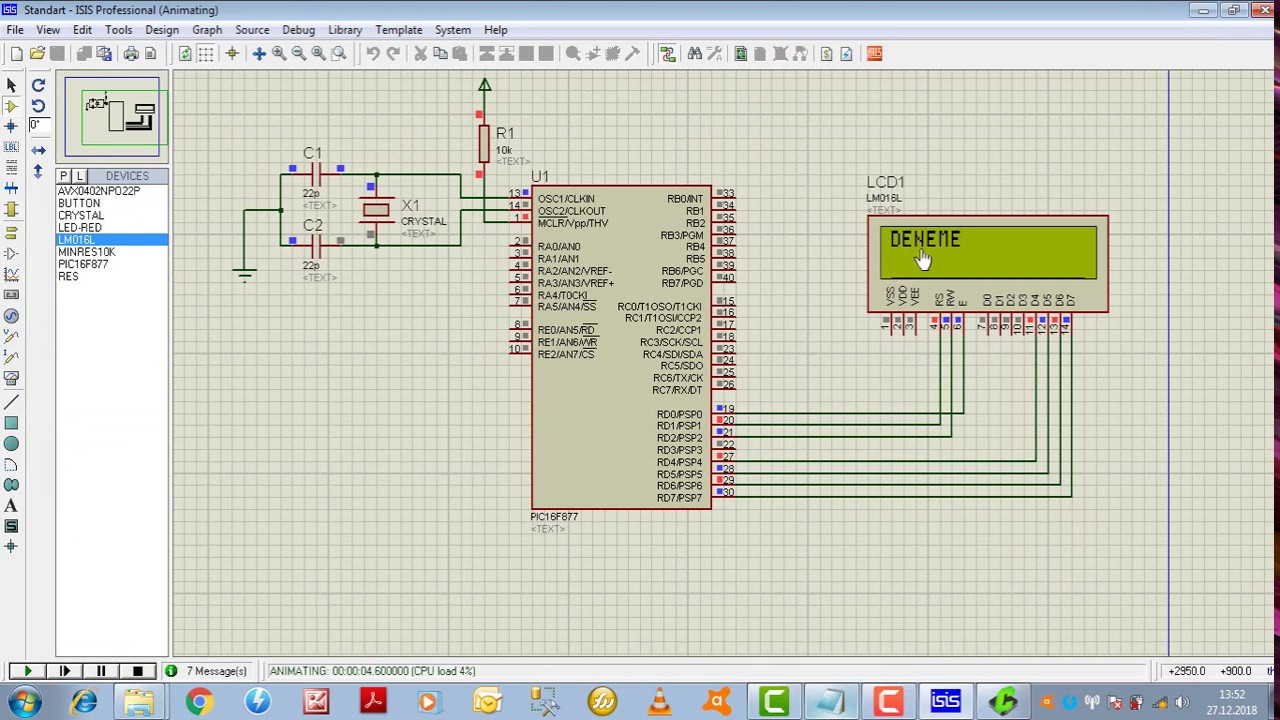Select the 2D graphics text tool (A)
Viewport: 1280px width, 720px height.
[11, 506]
